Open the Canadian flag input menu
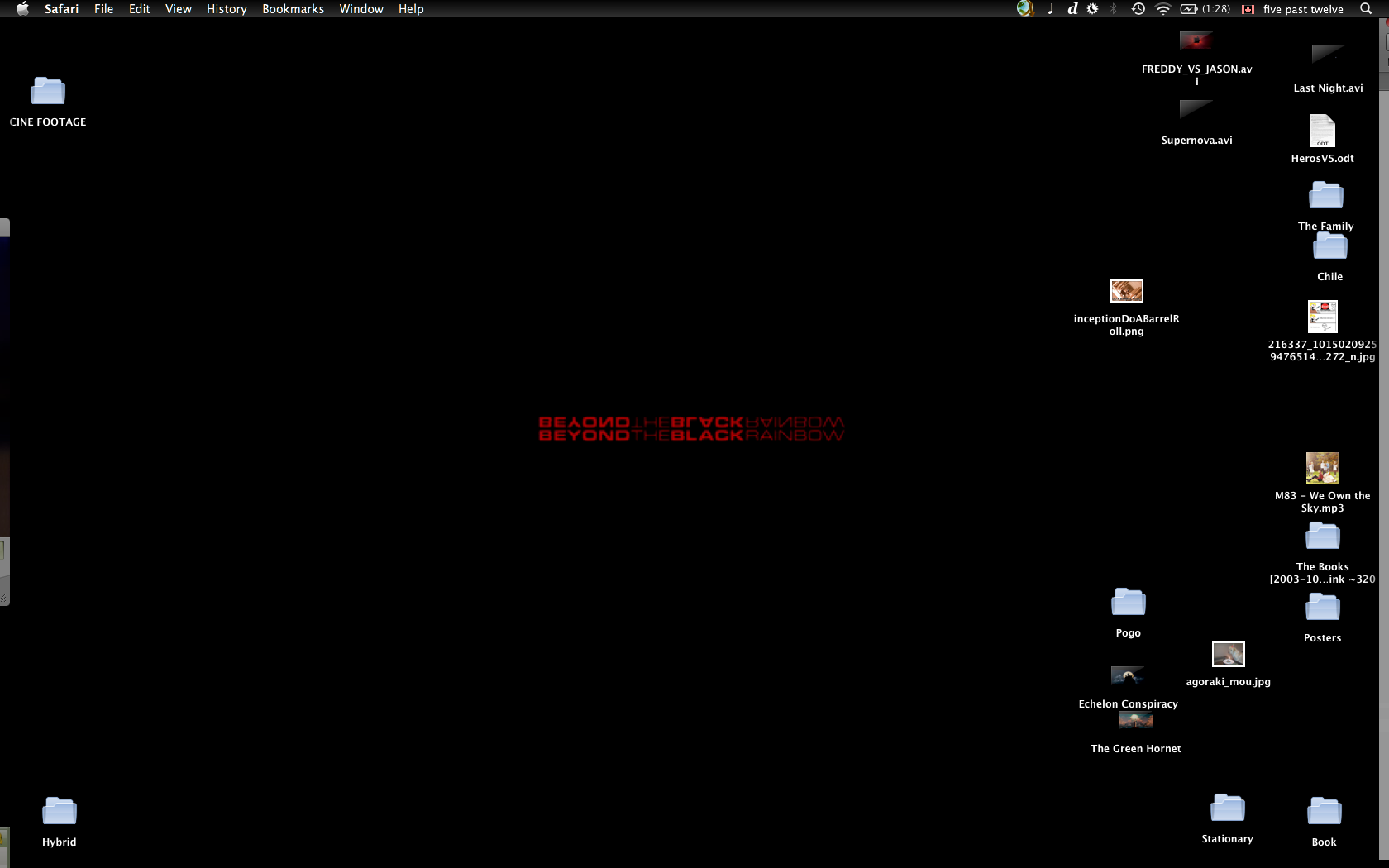The width and height of the screenshot is (1389, 868). coord(1248,10)
